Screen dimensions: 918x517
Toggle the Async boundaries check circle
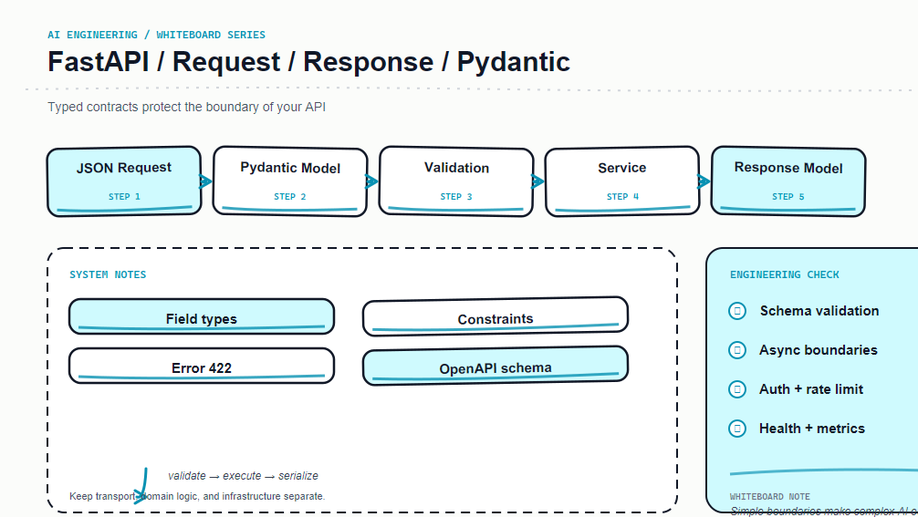coord(737,350)
